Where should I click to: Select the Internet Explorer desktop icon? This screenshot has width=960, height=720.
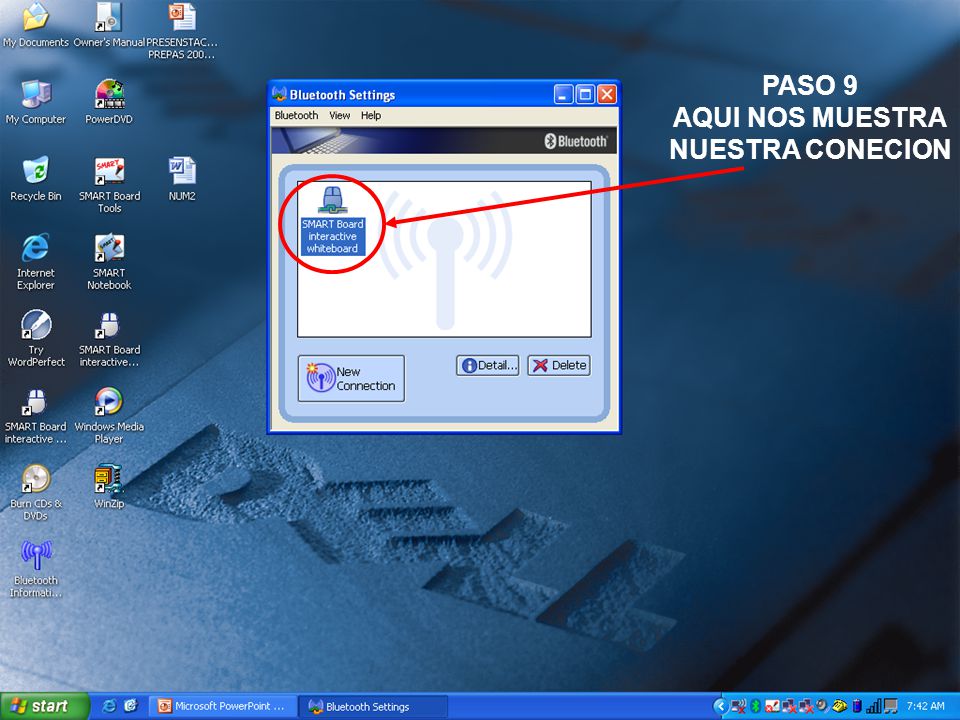click(36, 261)
